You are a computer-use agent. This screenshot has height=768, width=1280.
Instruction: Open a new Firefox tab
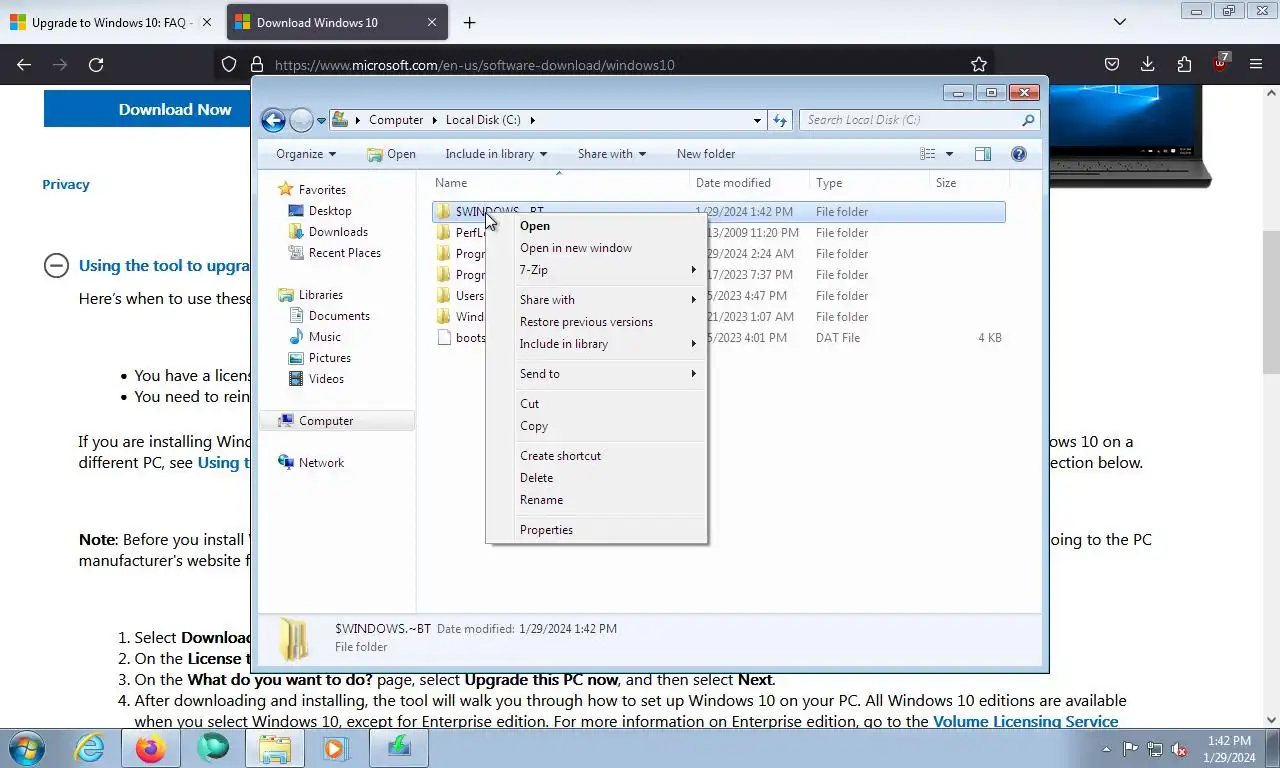click(469, 22)
